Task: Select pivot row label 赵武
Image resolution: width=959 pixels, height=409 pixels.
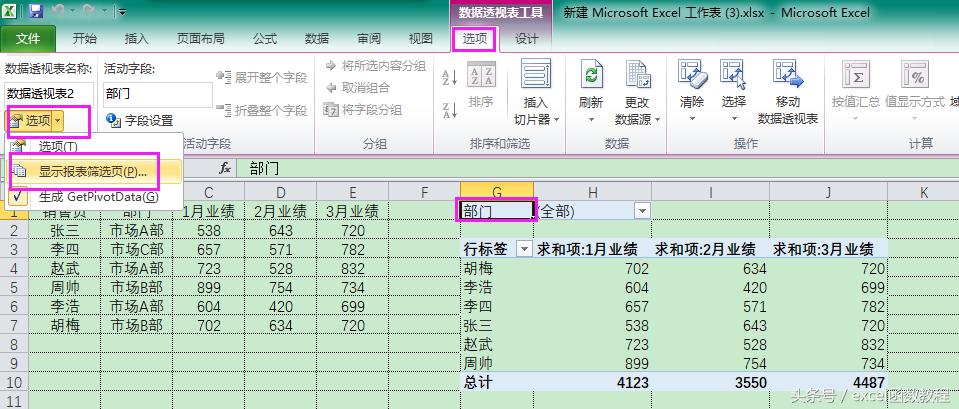Action: [x=497, y=344]
